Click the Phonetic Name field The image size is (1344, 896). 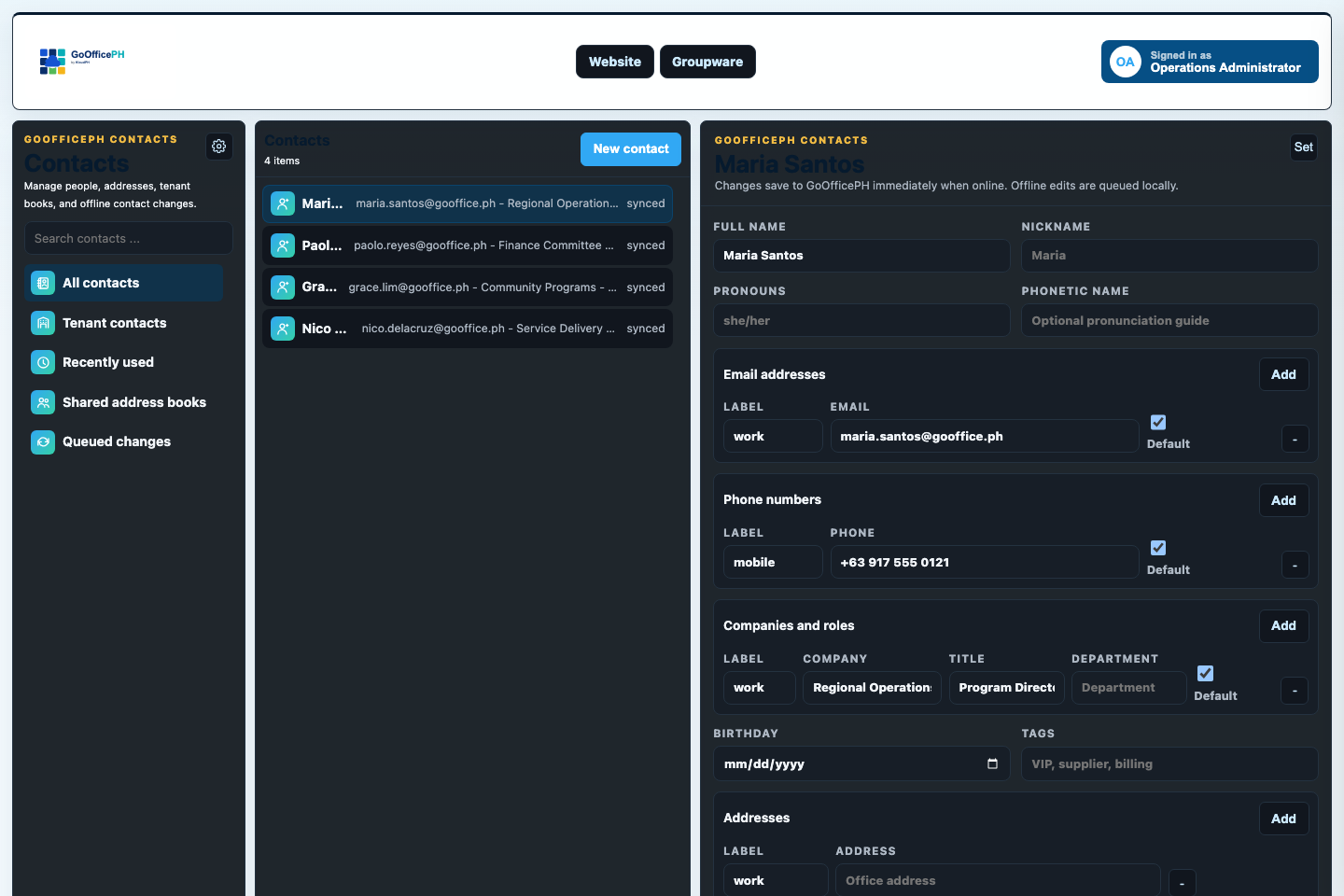[1169, 320]
